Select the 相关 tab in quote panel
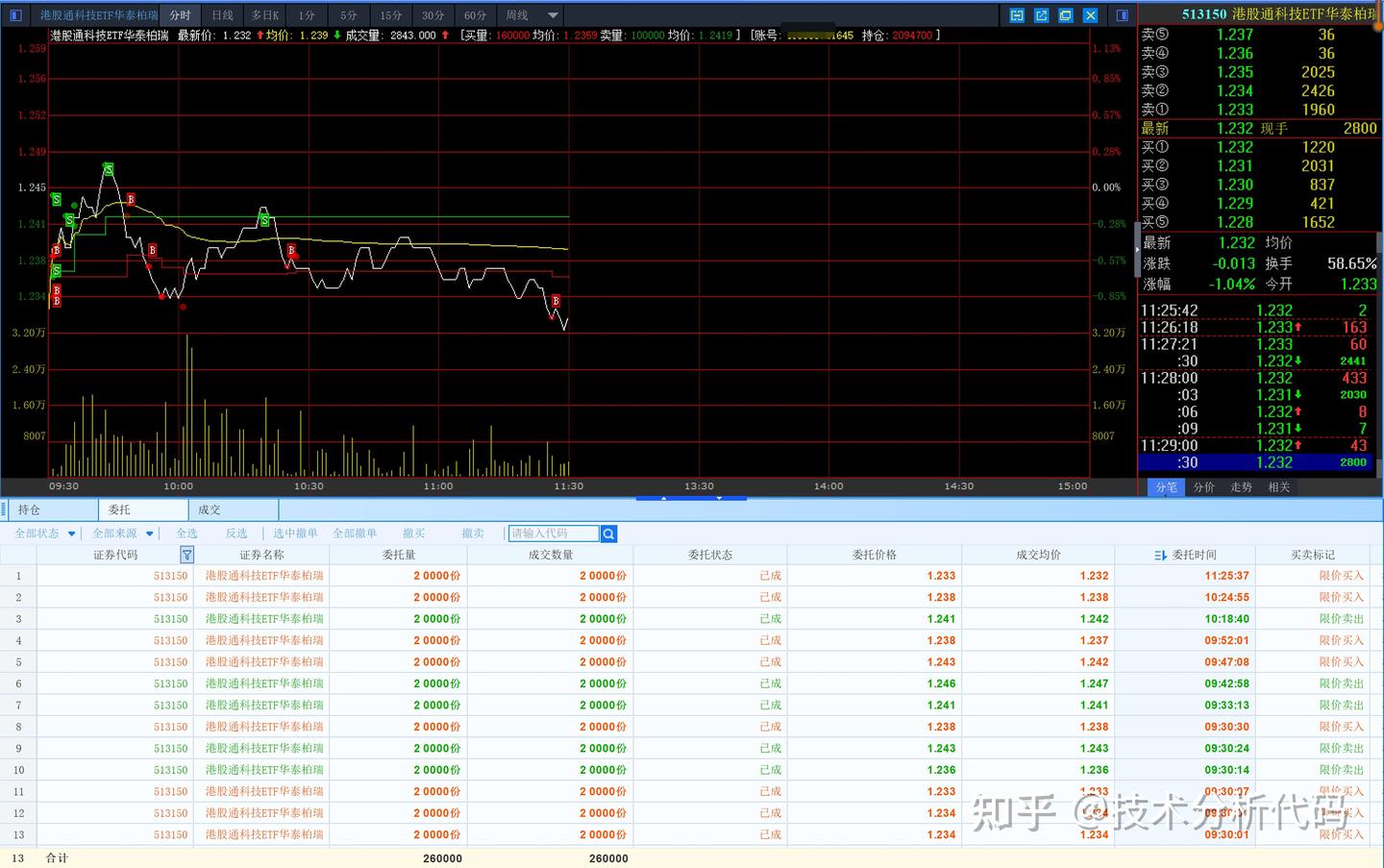 [1279, 487]
